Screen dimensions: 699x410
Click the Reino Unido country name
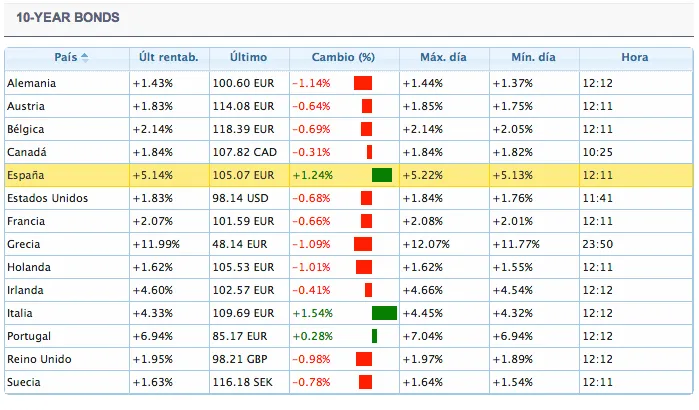coord(40,359)
